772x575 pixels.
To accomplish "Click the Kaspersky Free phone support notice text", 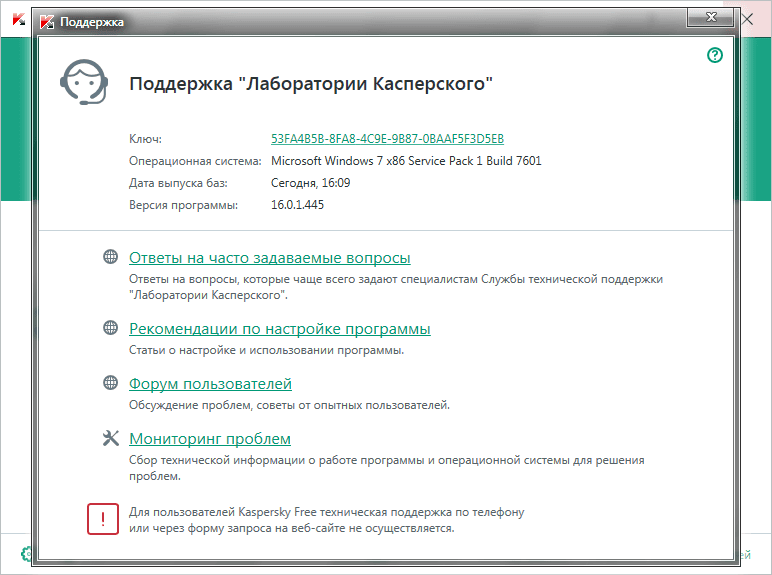I will coord(326,520).
